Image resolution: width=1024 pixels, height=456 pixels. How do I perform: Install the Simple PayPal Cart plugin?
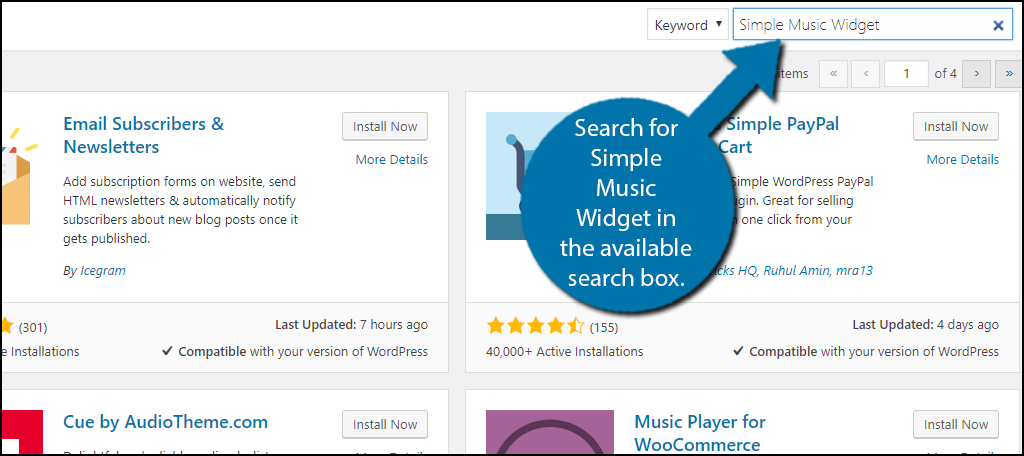(956, 127)
